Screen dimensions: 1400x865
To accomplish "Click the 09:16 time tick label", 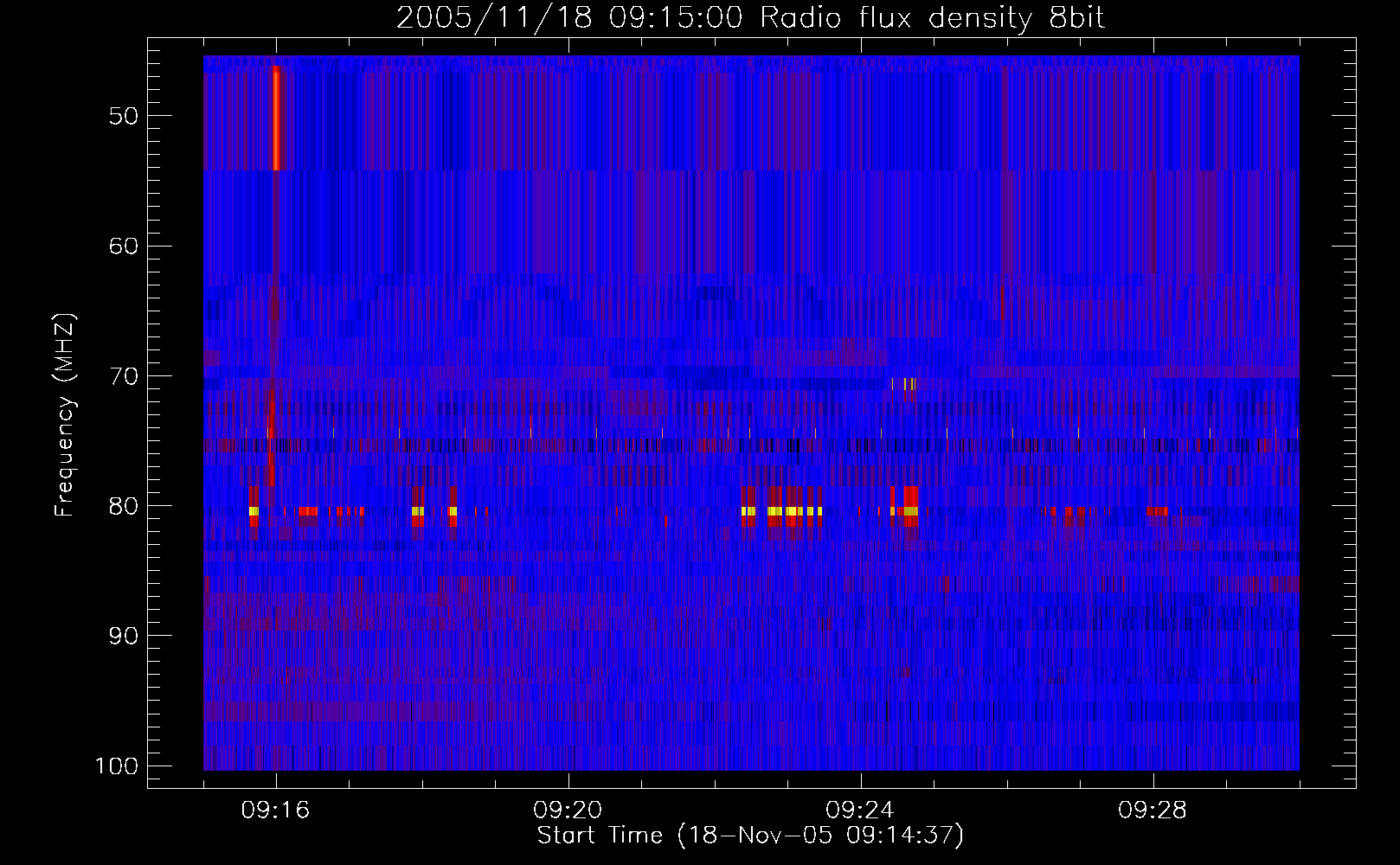I will point(276,811).
